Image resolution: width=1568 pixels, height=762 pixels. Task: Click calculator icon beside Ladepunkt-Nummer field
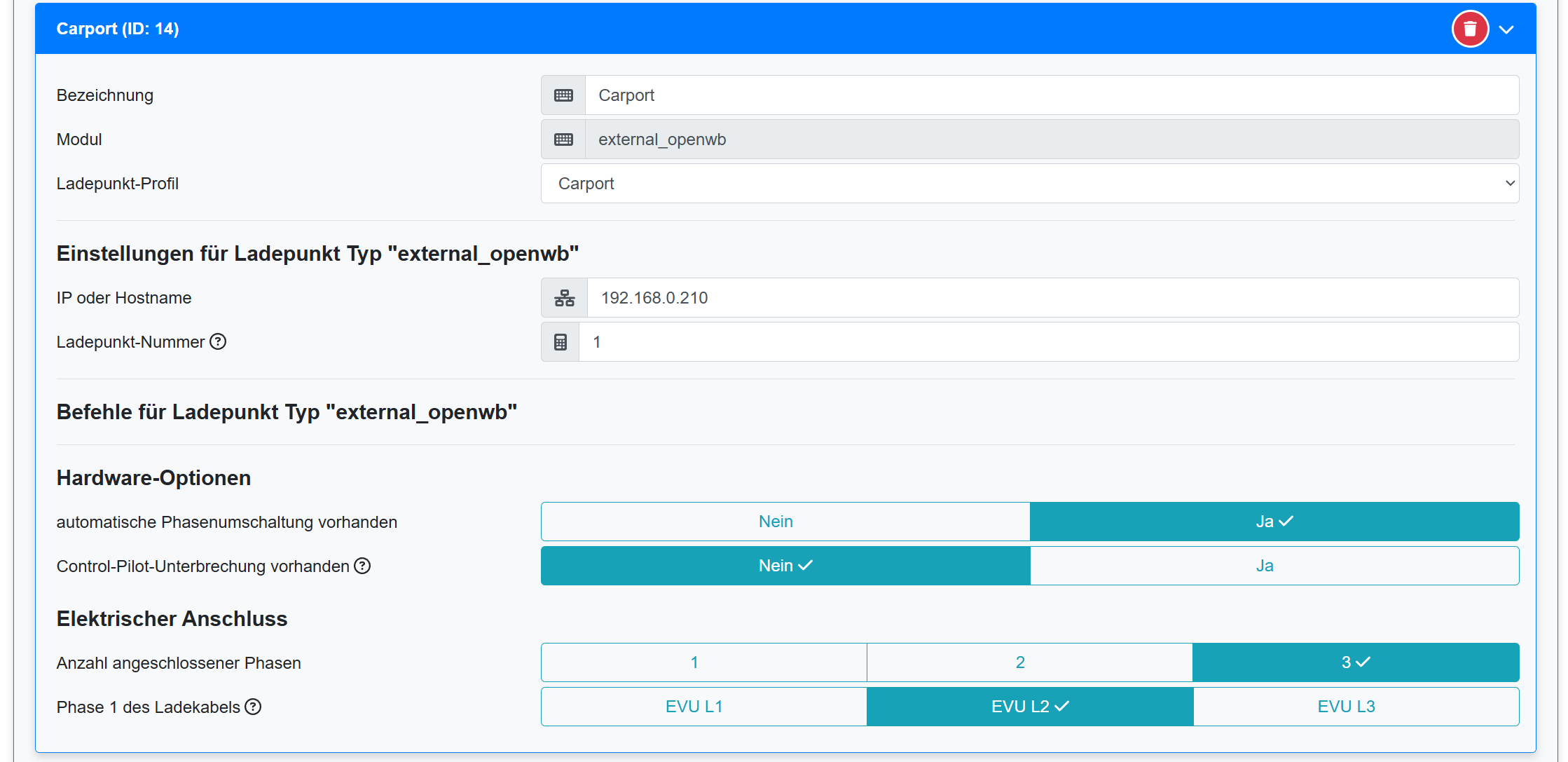coord(561,342)
